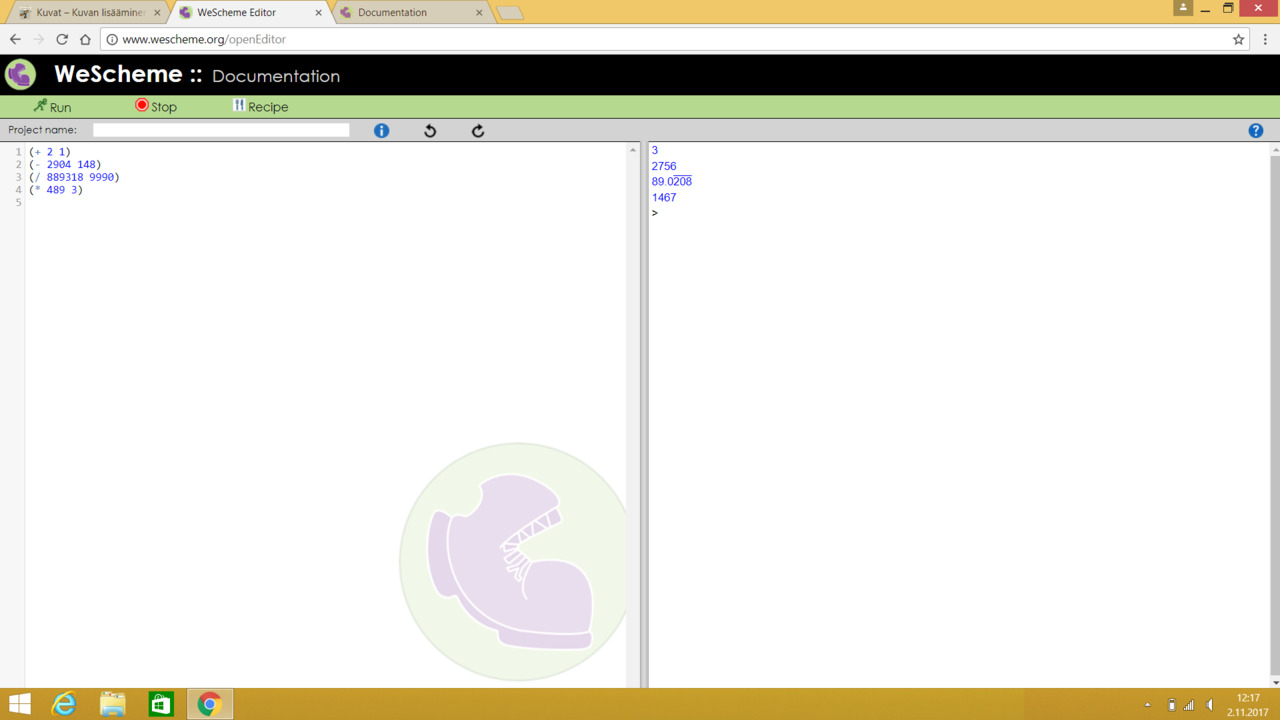
Task: Open help via blue question mark icon
Action: 1256,131
